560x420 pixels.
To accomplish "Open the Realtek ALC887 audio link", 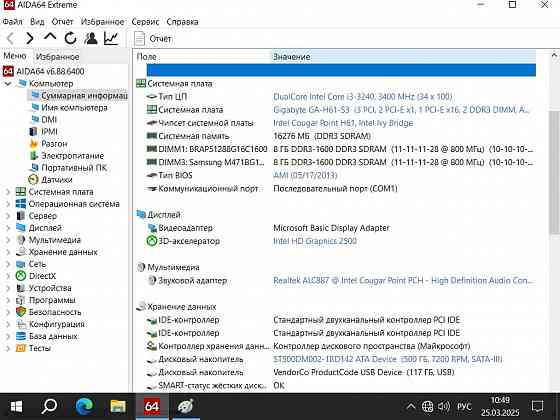I will [x=402, y=280].
